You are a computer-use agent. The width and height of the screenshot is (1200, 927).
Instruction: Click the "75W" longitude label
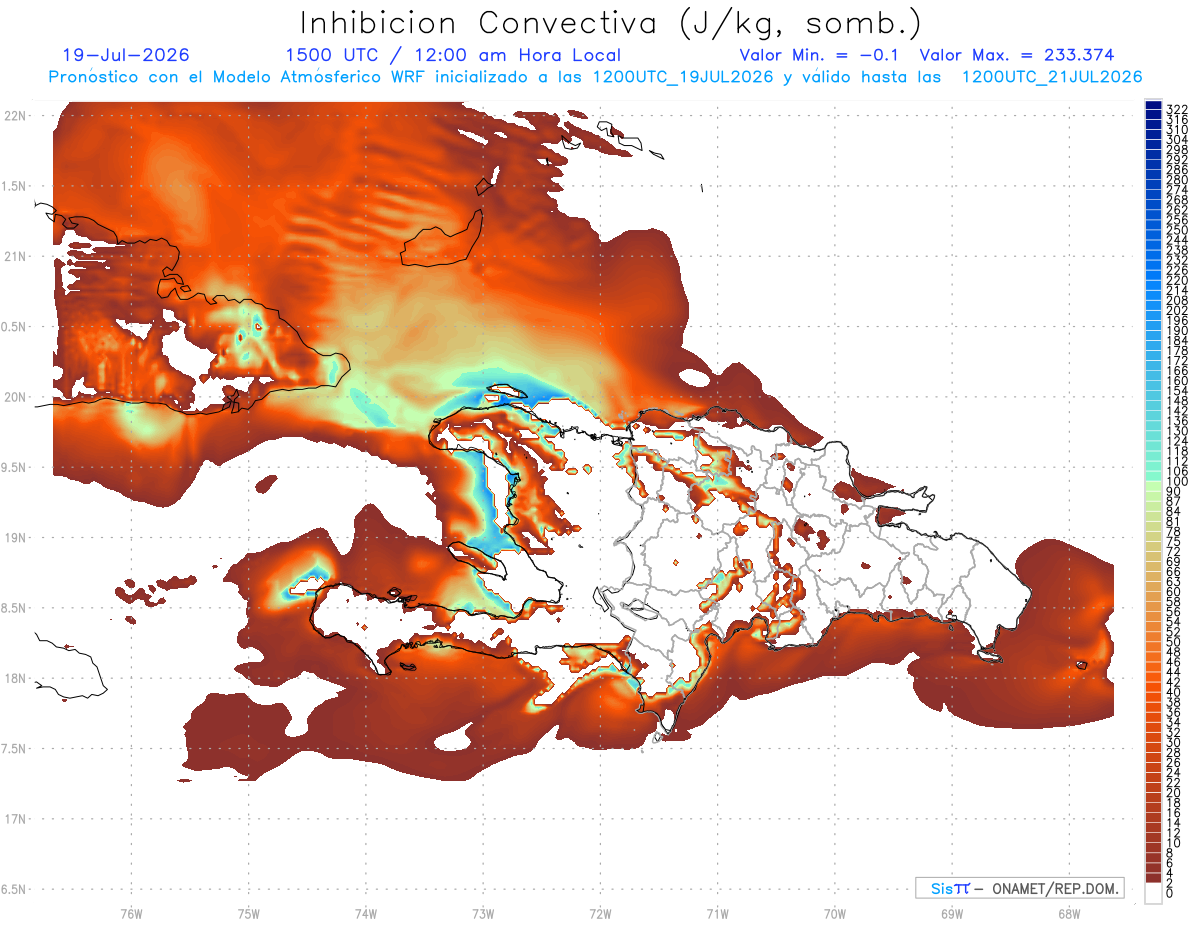(248, 913)
